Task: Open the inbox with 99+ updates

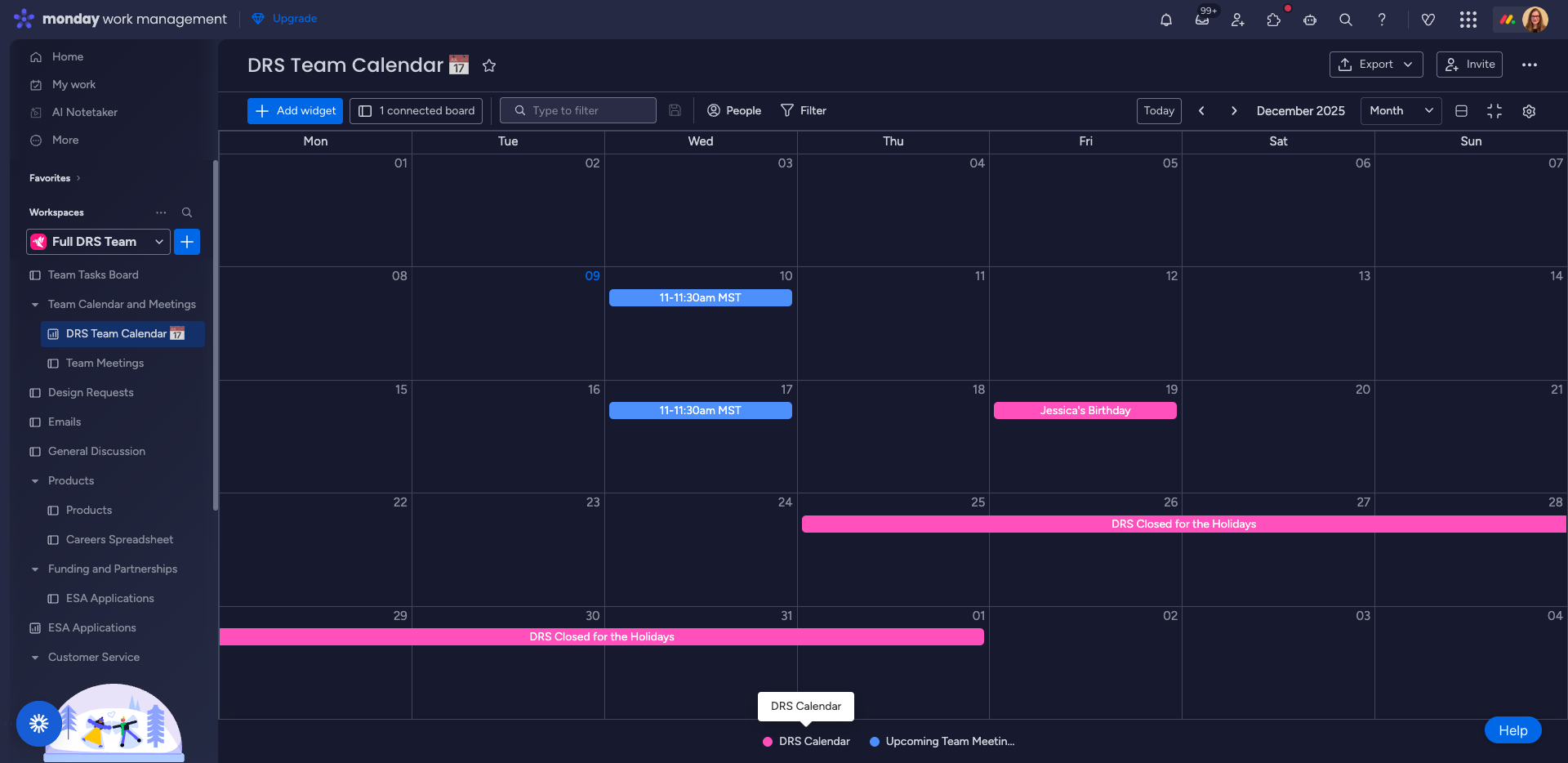Action: 1201,20
